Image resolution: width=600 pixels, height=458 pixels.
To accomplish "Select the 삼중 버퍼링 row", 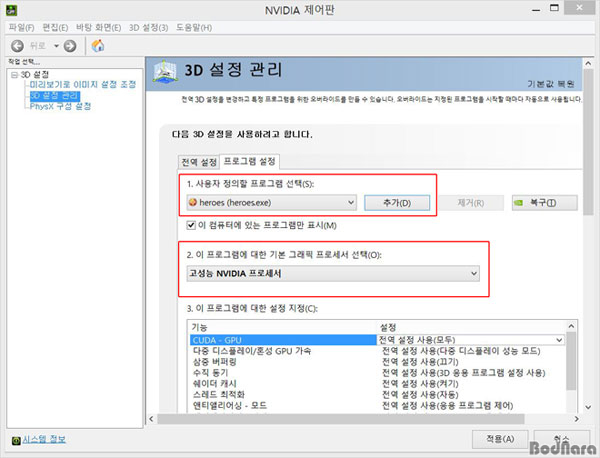I will pyautogui.click(x=215, y=362).
